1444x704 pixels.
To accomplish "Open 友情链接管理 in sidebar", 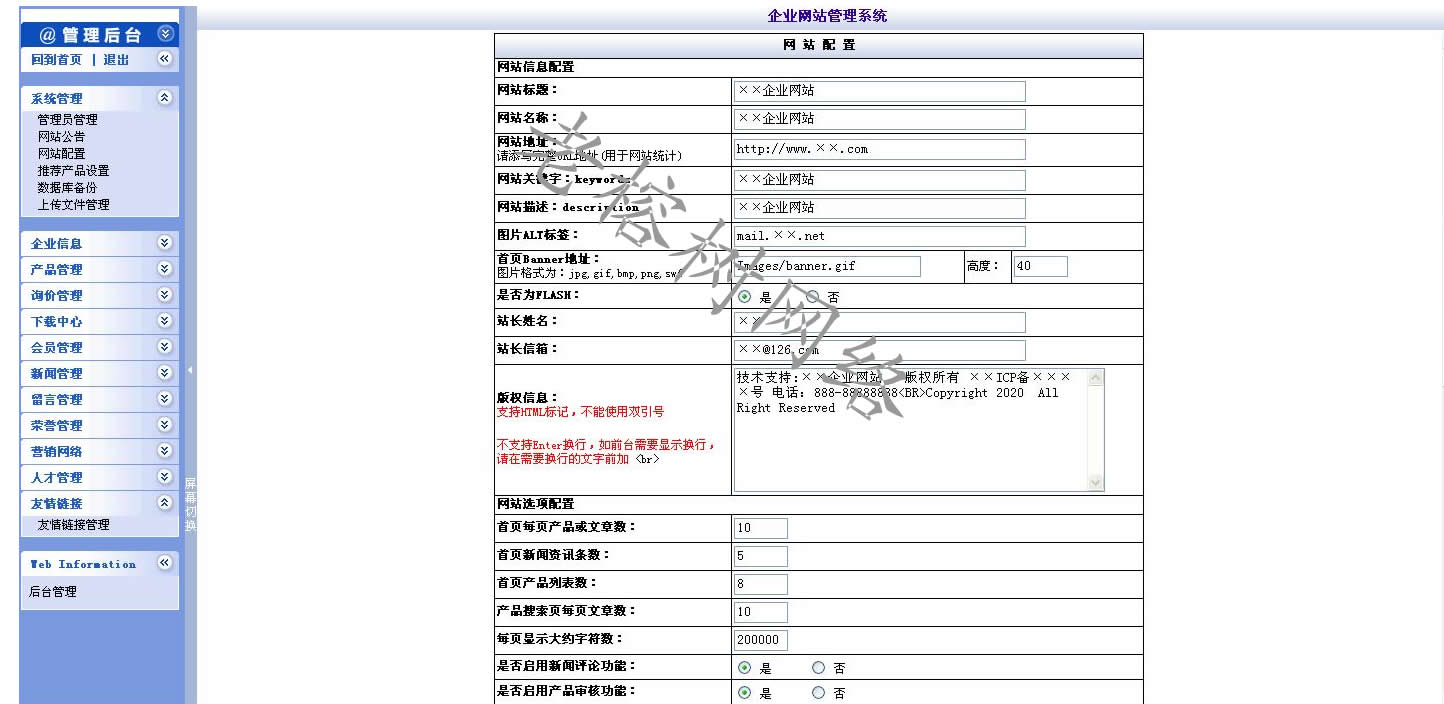I will 73,524.
